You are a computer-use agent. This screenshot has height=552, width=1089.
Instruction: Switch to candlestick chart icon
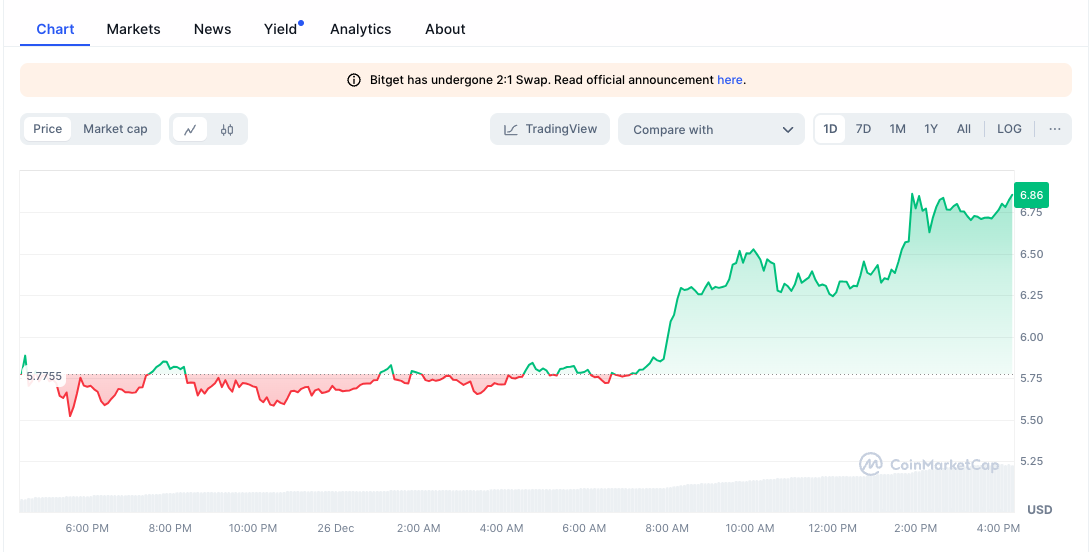click(x=227, y=129)
